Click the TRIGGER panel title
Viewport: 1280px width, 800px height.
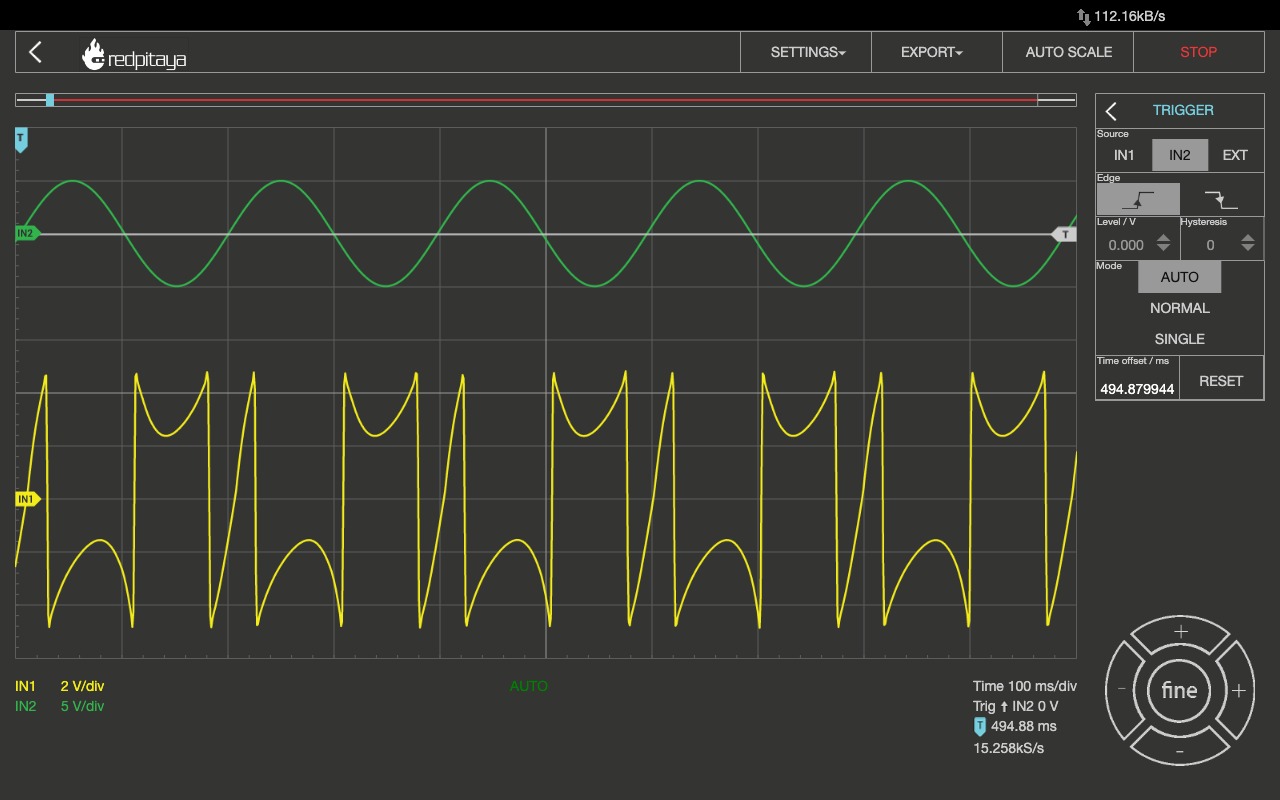(x=1183, y=110)
